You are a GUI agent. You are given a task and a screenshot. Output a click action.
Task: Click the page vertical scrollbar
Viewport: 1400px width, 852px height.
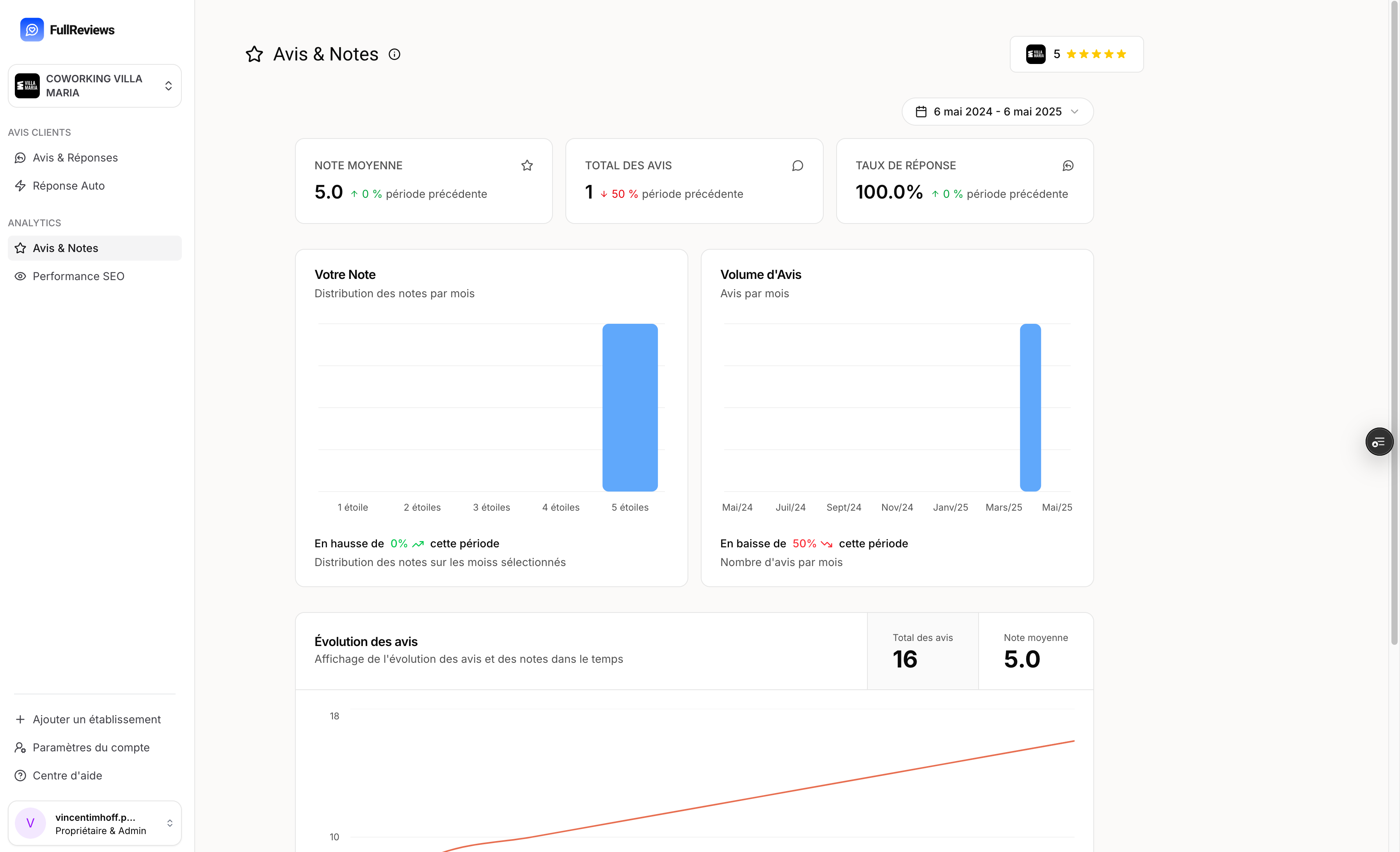[x=1394, y=322]
